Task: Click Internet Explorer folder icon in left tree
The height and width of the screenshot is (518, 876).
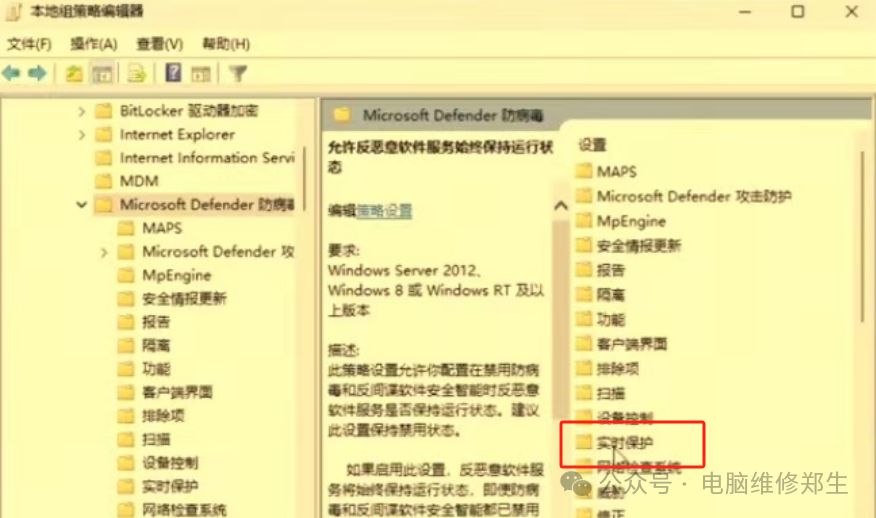Action: click(103, 135)
